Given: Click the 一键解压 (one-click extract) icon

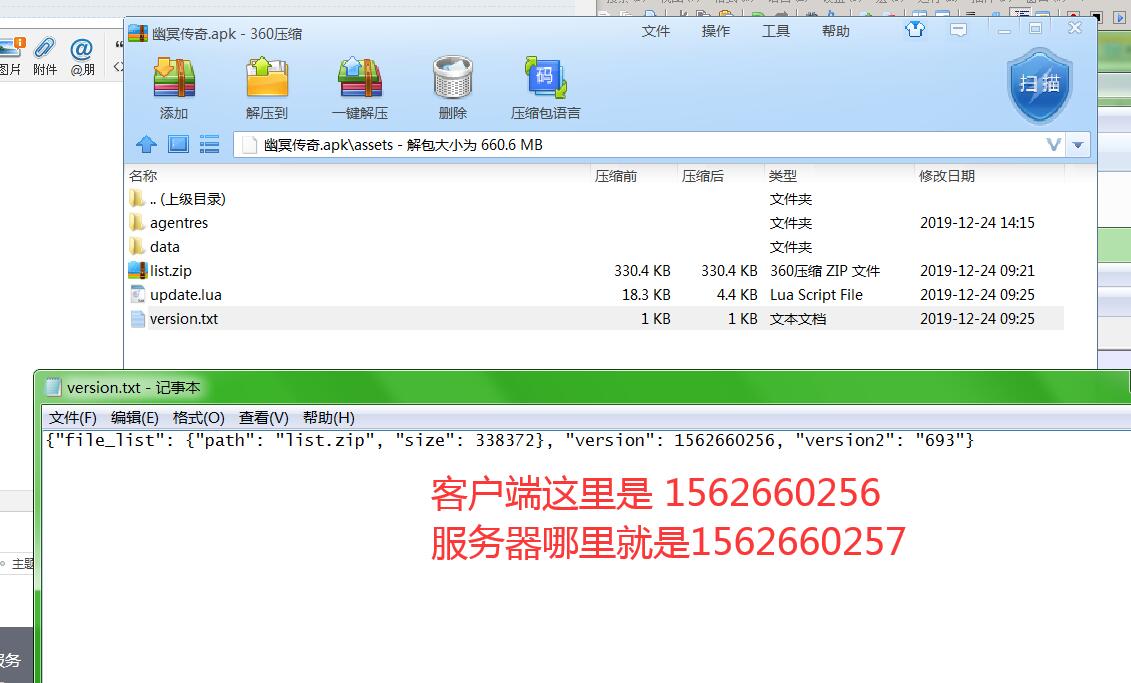Looking at the screenshot, I should 360,78.
